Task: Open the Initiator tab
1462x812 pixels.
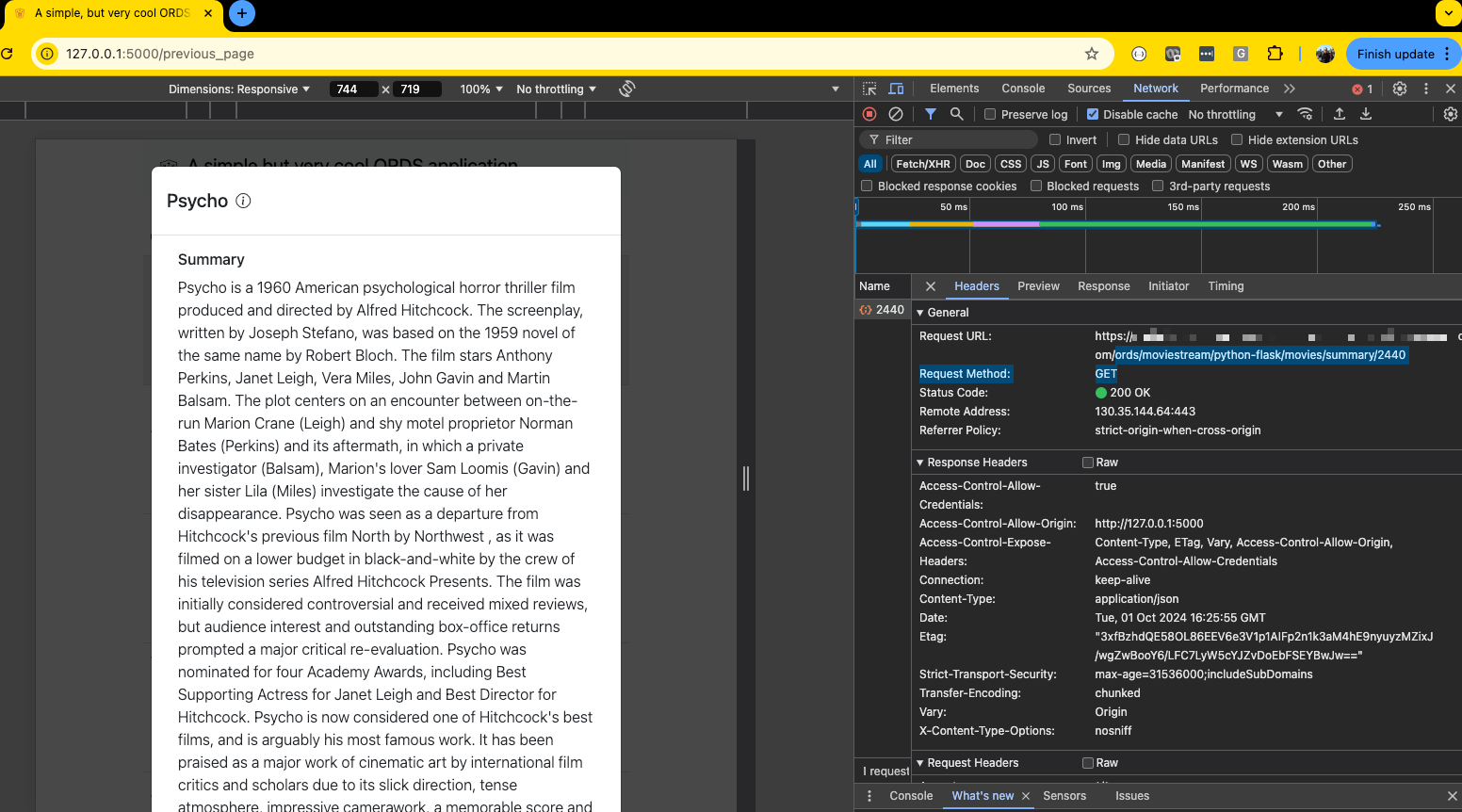Action: pyautogui.click(x=1168, y=286)
